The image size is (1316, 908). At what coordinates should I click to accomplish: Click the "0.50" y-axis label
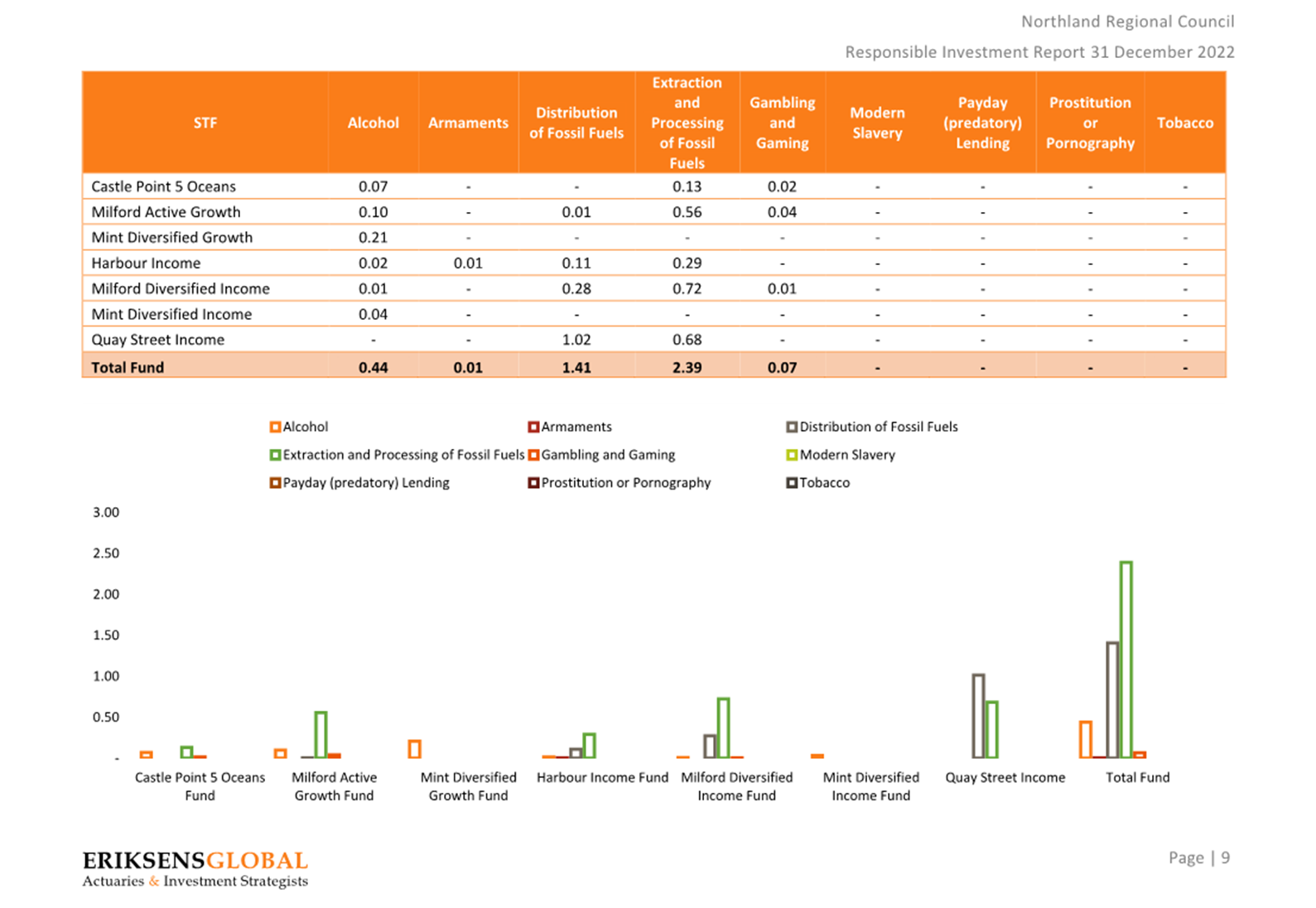[106, 717]
